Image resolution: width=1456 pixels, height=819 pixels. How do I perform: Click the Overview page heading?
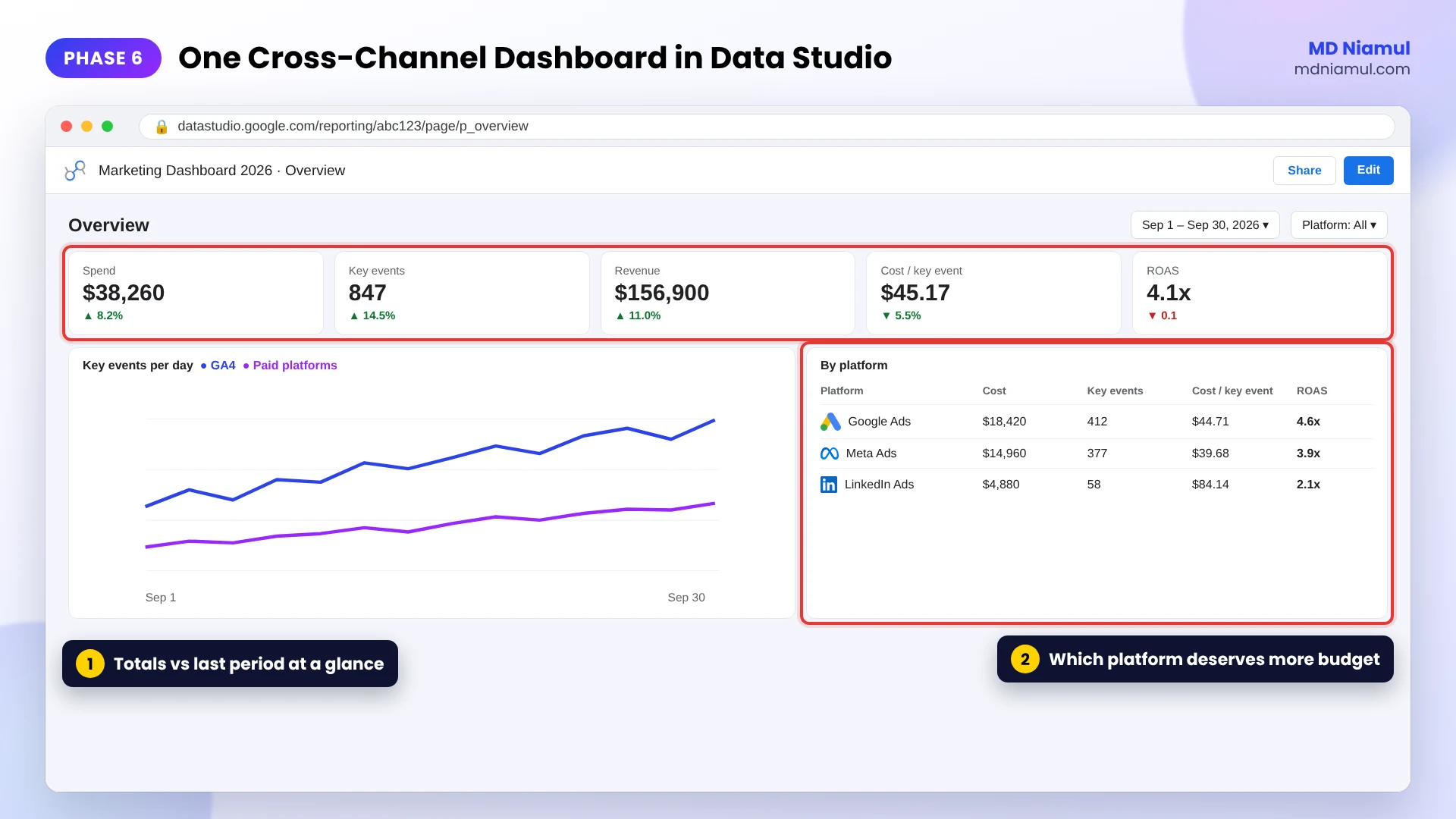[x=108, y=226]
